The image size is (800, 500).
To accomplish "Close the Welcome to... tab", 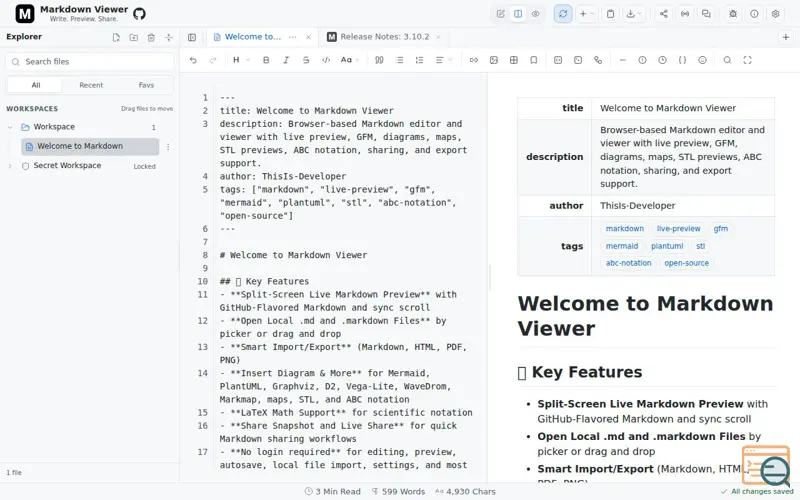I will point(308,37).
